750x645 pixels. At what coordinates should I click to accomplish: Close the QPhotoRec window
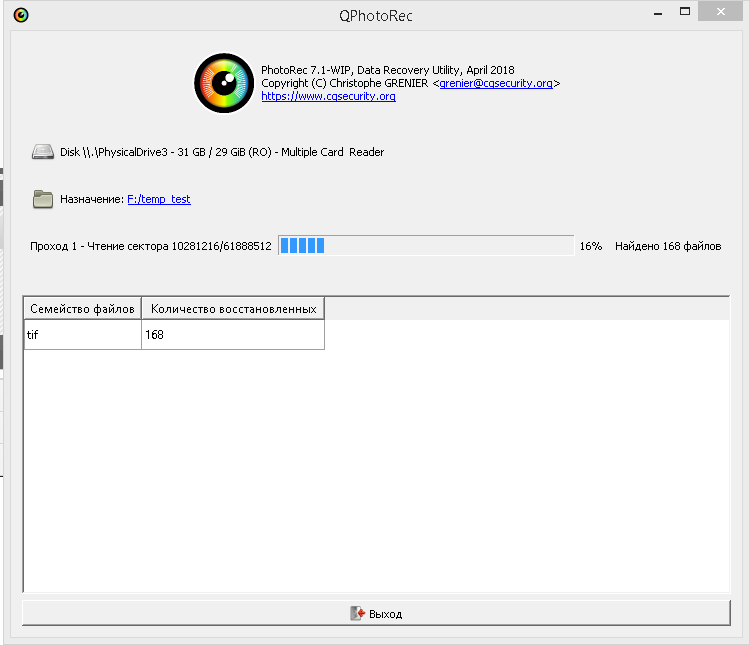click(x=720, y=11)
